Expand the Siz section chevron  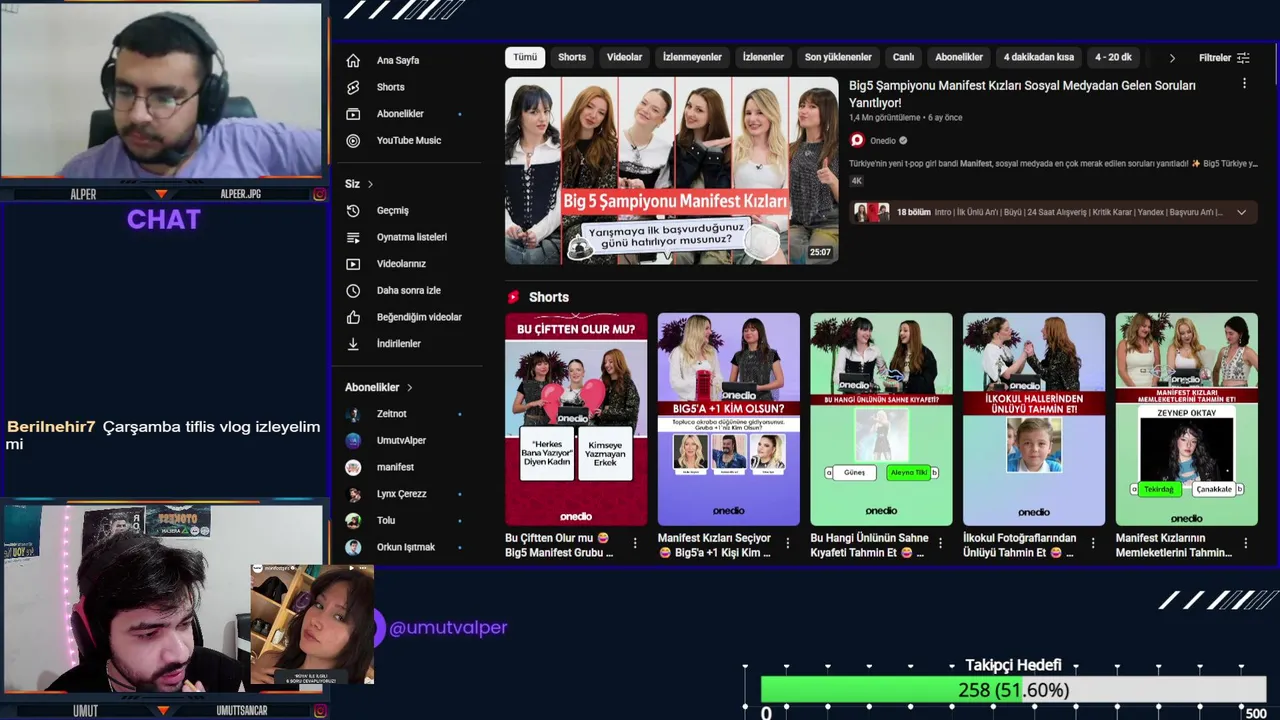point(370,184)
